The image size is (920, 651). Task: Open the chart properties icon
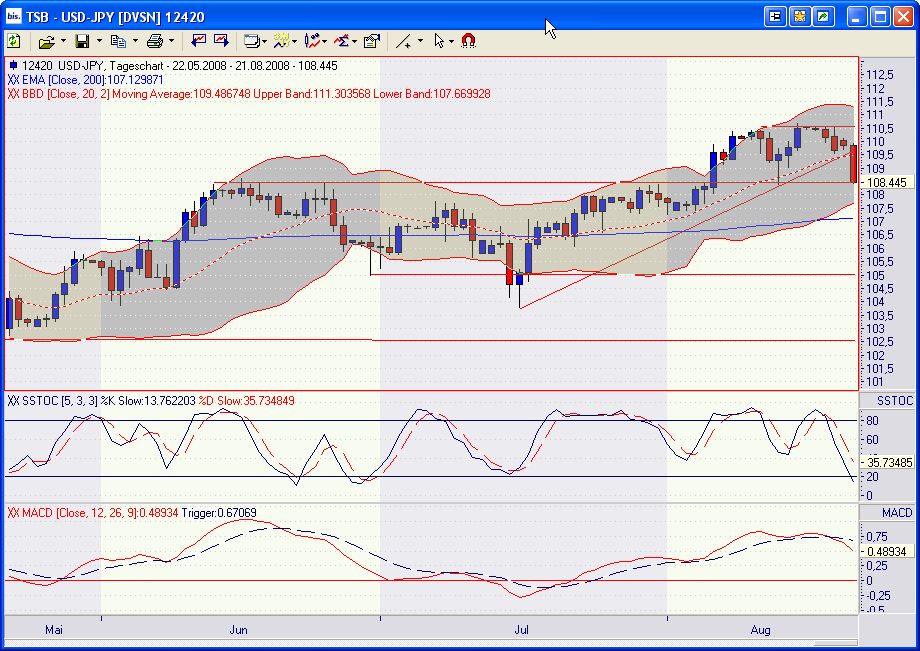371,41
